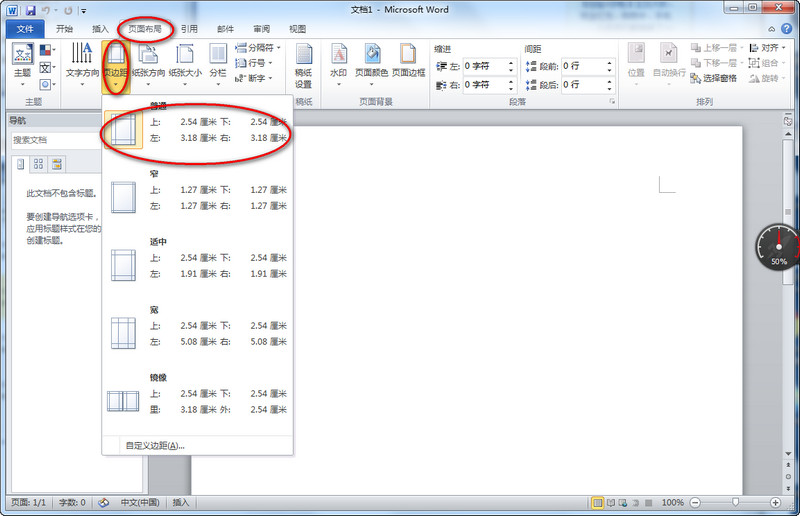This screenshot has width=800, height=516.
Task: Choose the 镜像 mirrored margins preset
Action: [x=197, y=399]
